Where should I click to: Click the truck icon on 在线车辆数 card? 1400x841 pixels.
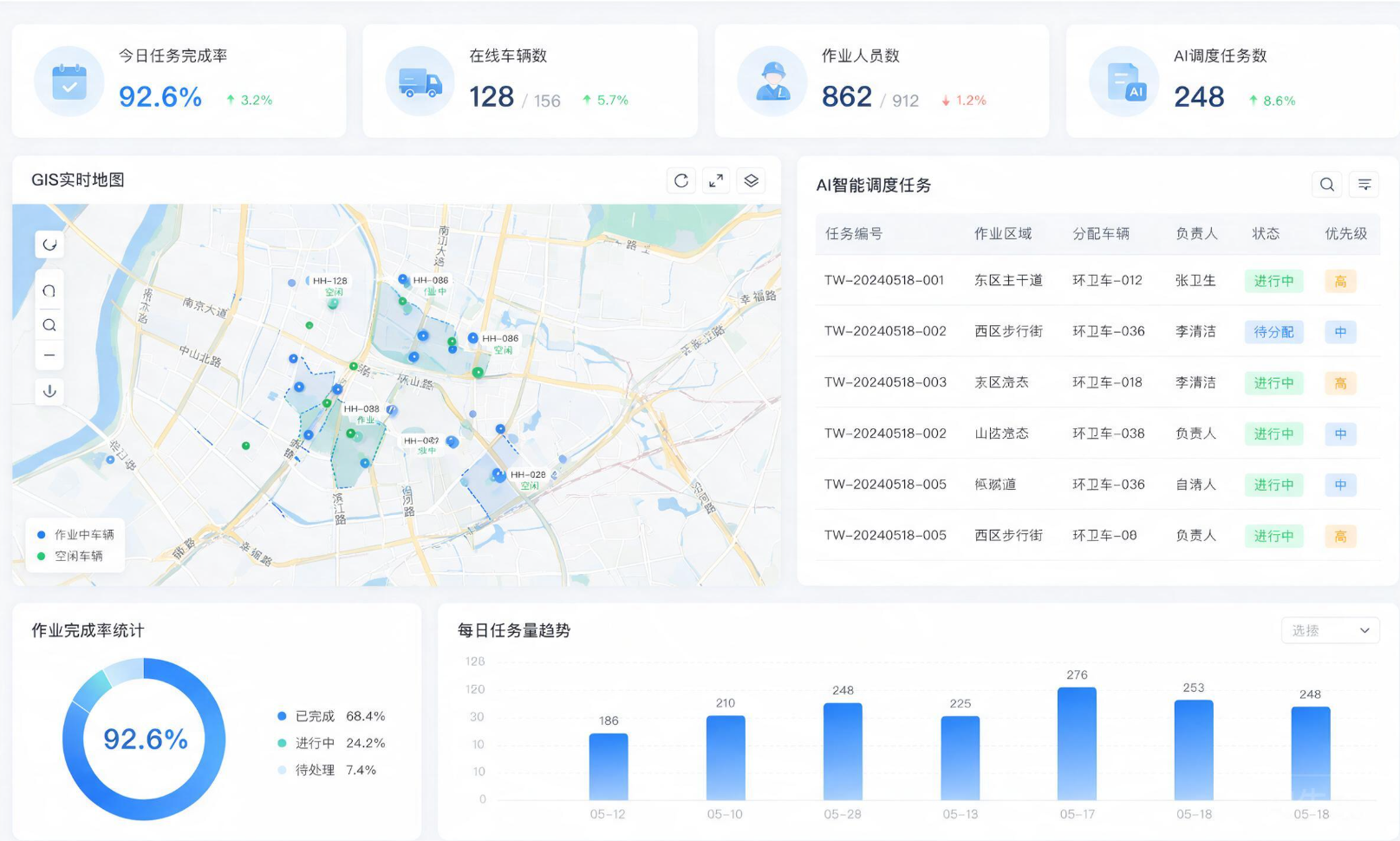tap(420, 81)
